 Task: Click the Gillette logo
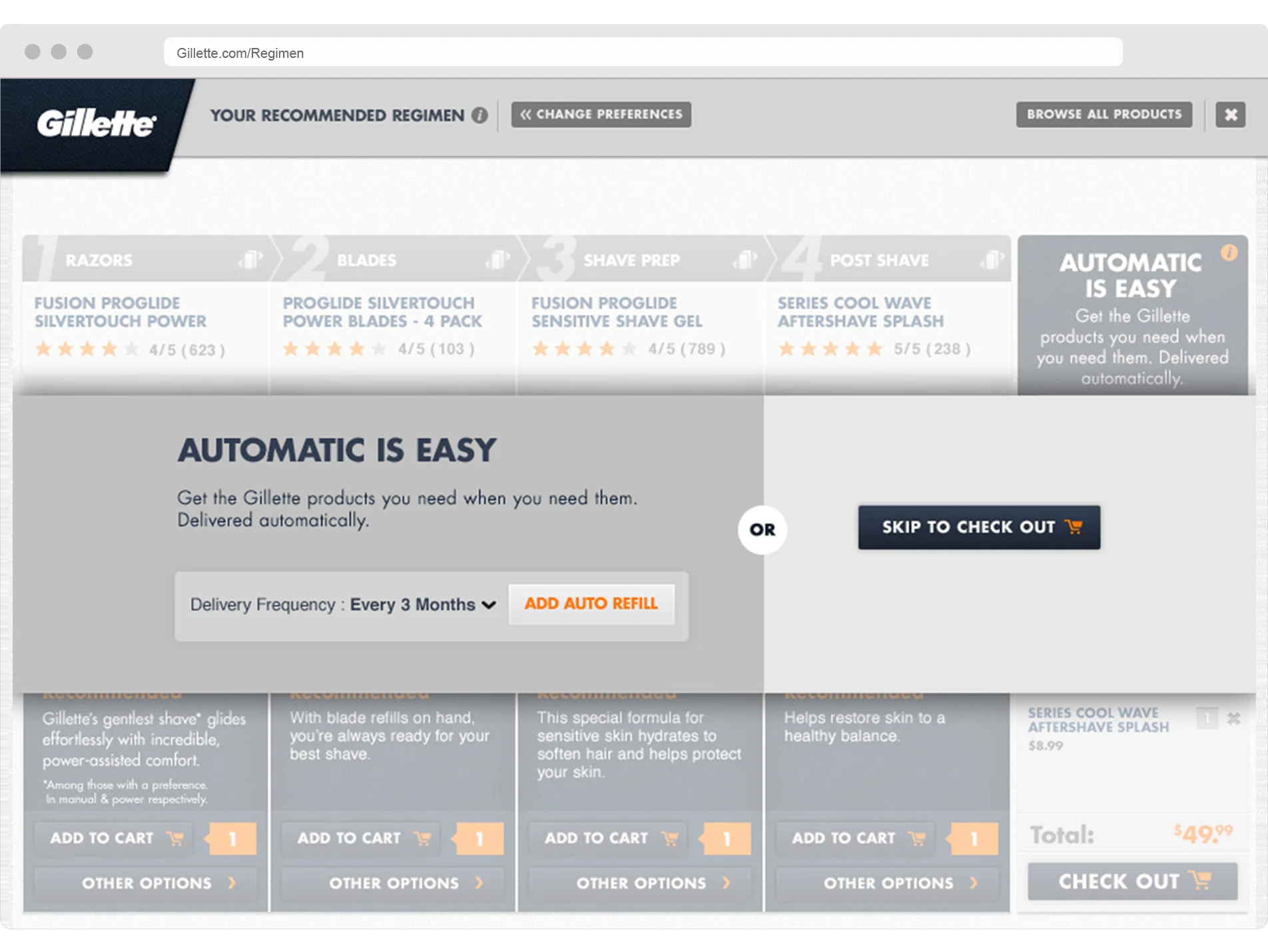tap(97, 123)
